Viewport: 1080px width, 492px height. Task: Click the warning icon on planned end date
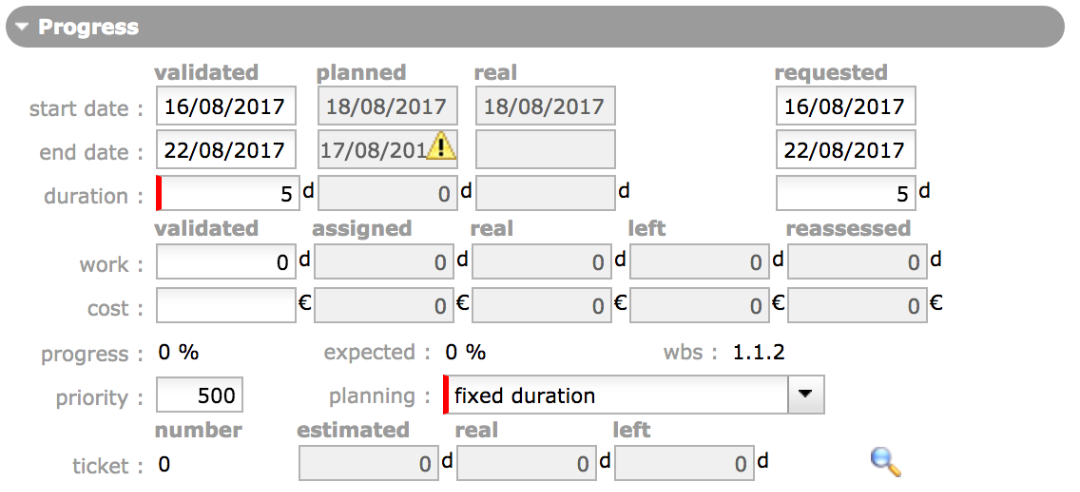pyautogui.click(x=441, y=147)
